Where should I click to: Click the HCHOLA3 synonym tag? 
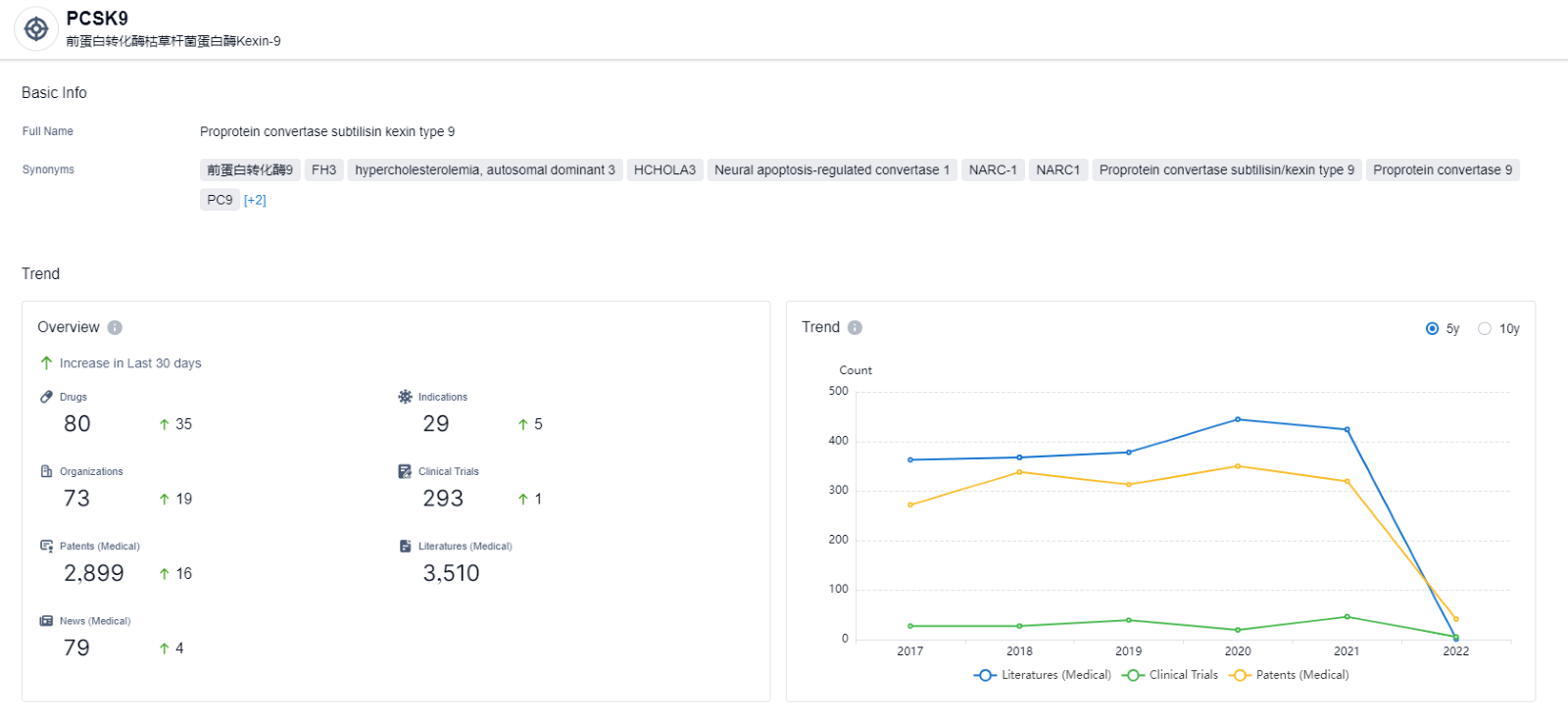(x=664, y=170)
